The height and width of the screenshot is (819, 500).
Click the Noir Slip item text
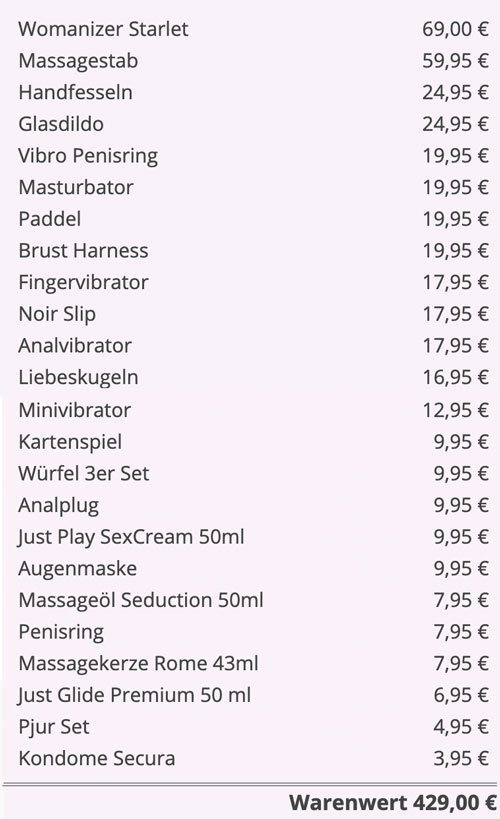pyautogui.click(x=57, y=314)
